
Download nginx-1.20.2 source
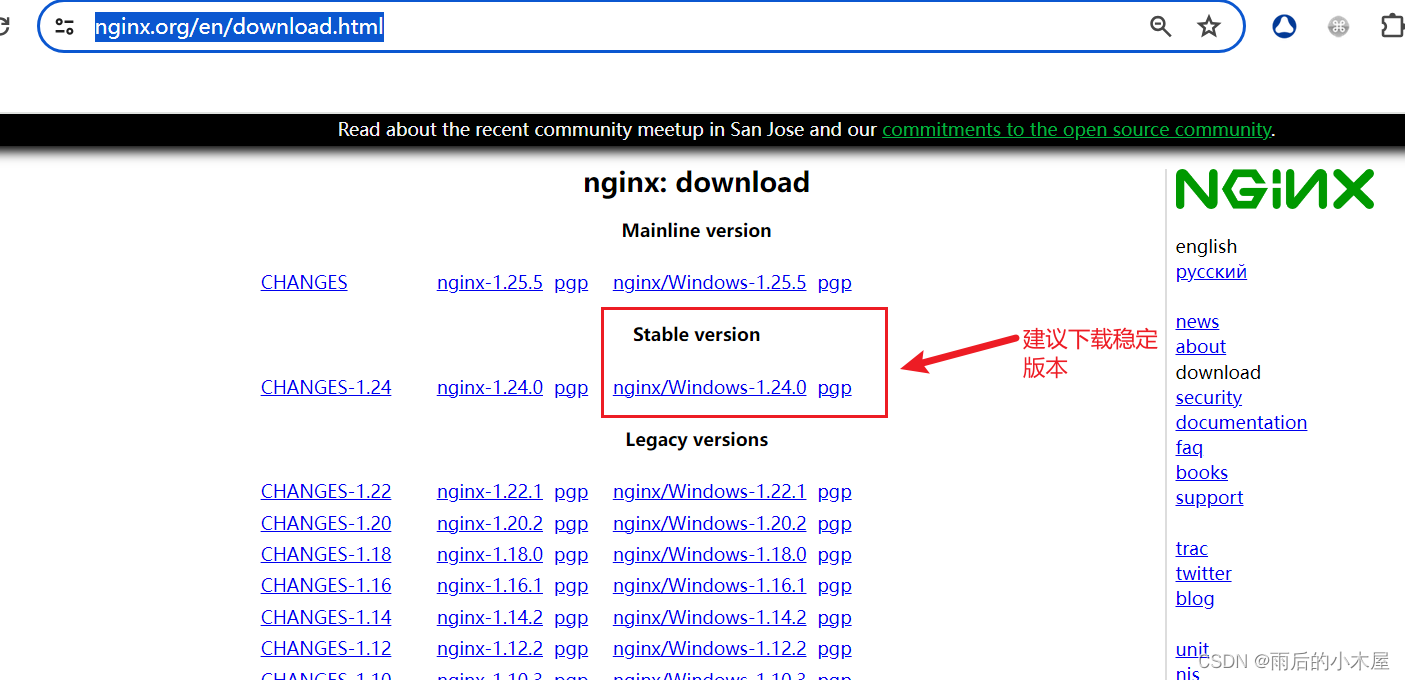click(x=490, y=524)
